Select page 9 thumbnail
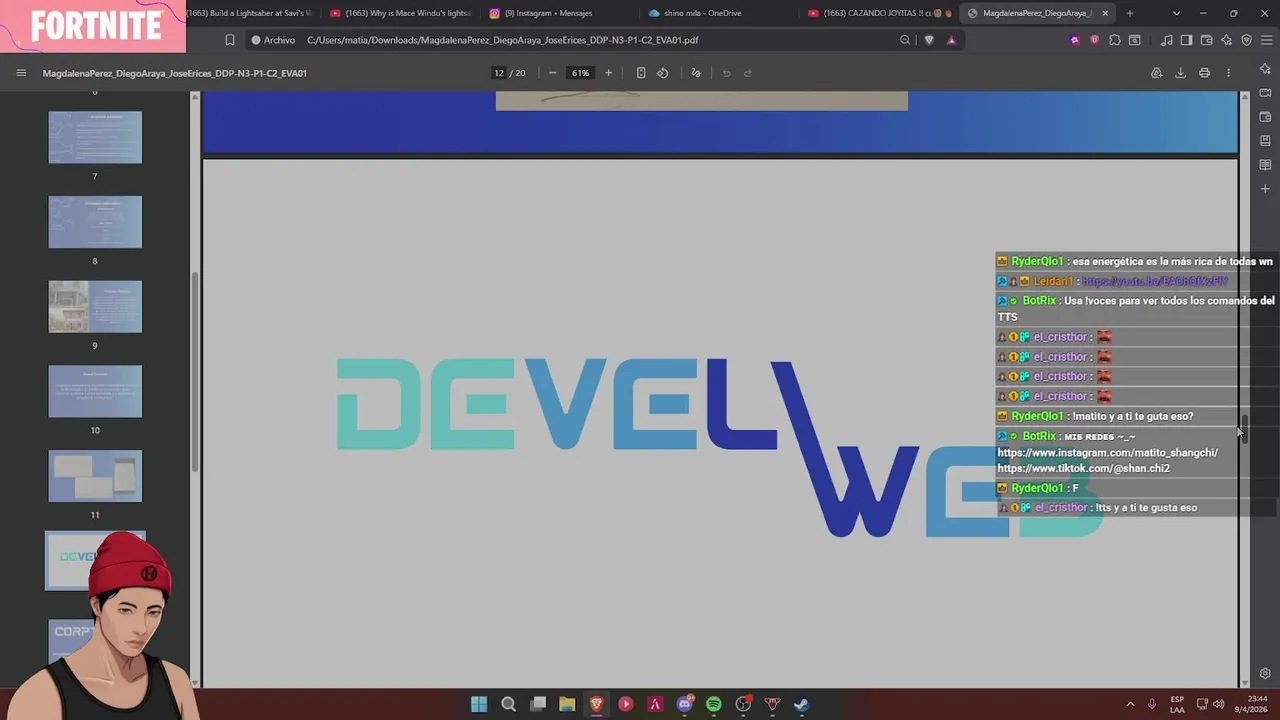The image size is (1280, 720). (95, 306)
